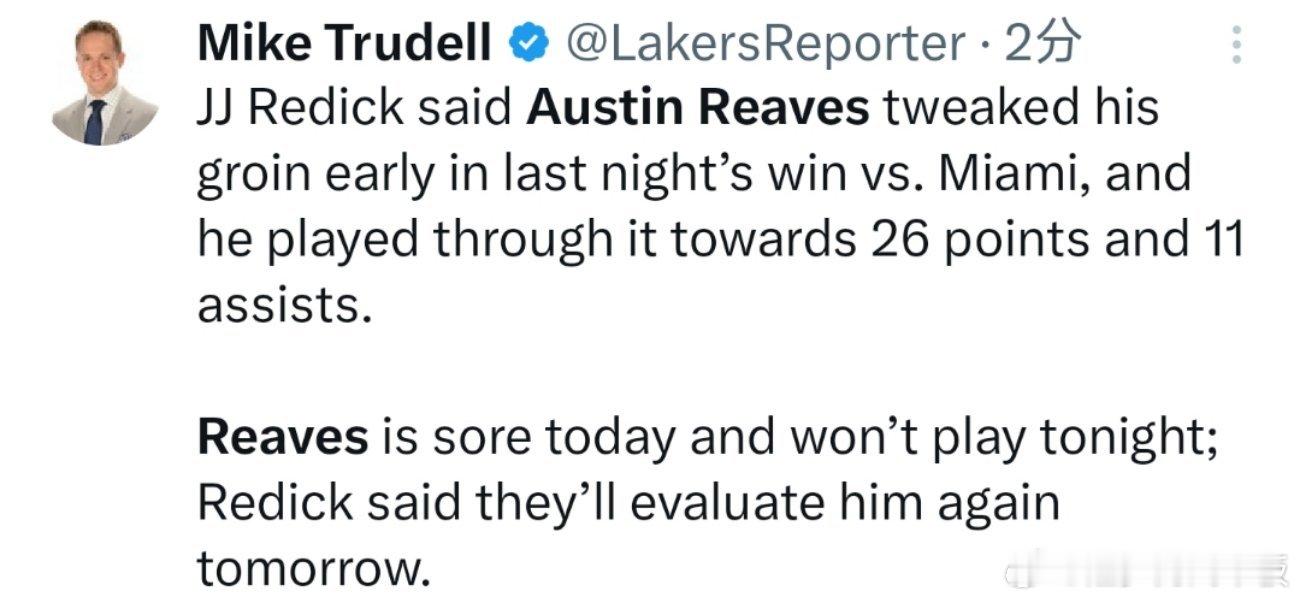Select bold Austin Reaves in first paragraph
The height and width of the screenshot is (601, 1300).
pos(697,108)
